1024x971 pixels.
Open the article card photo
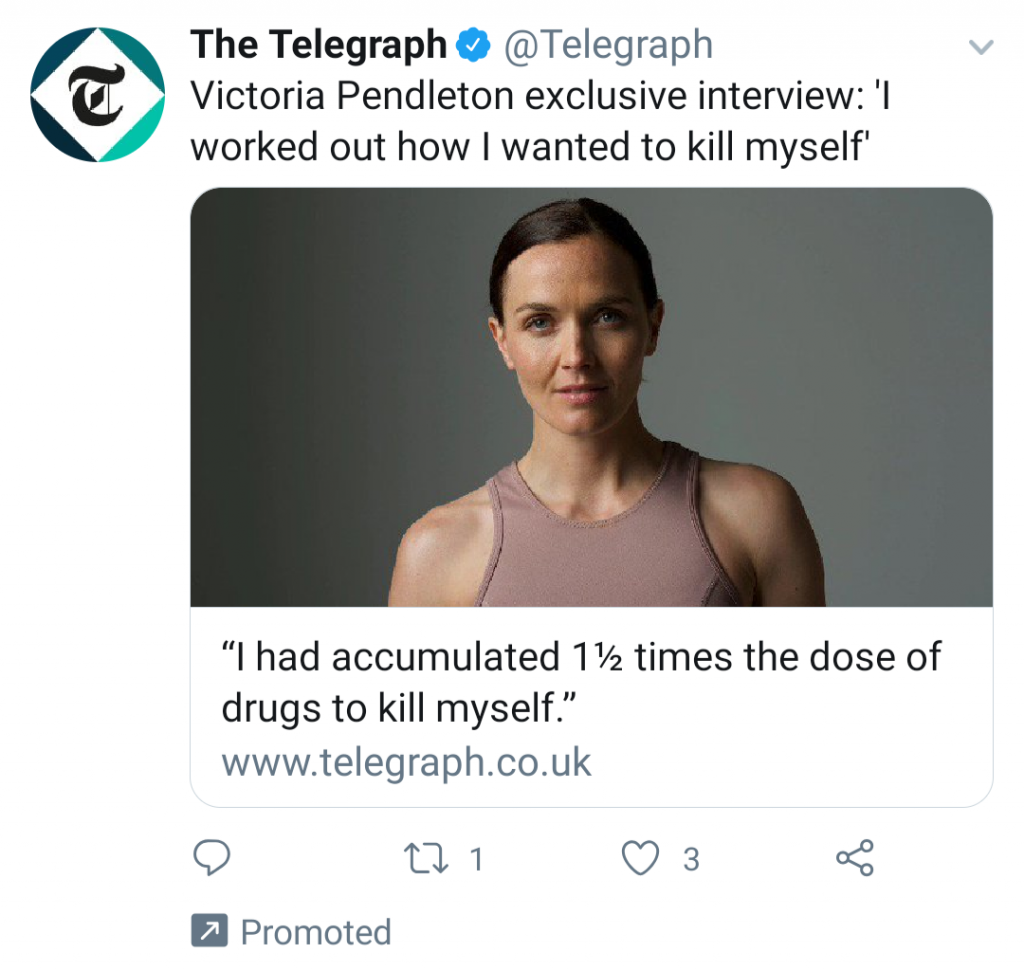tap(592, 397)
